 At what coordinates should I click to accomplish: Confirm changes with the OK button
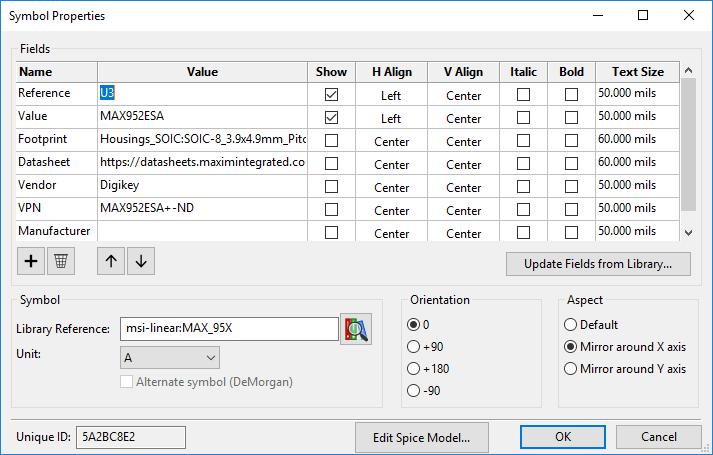[x=563, y=437]
